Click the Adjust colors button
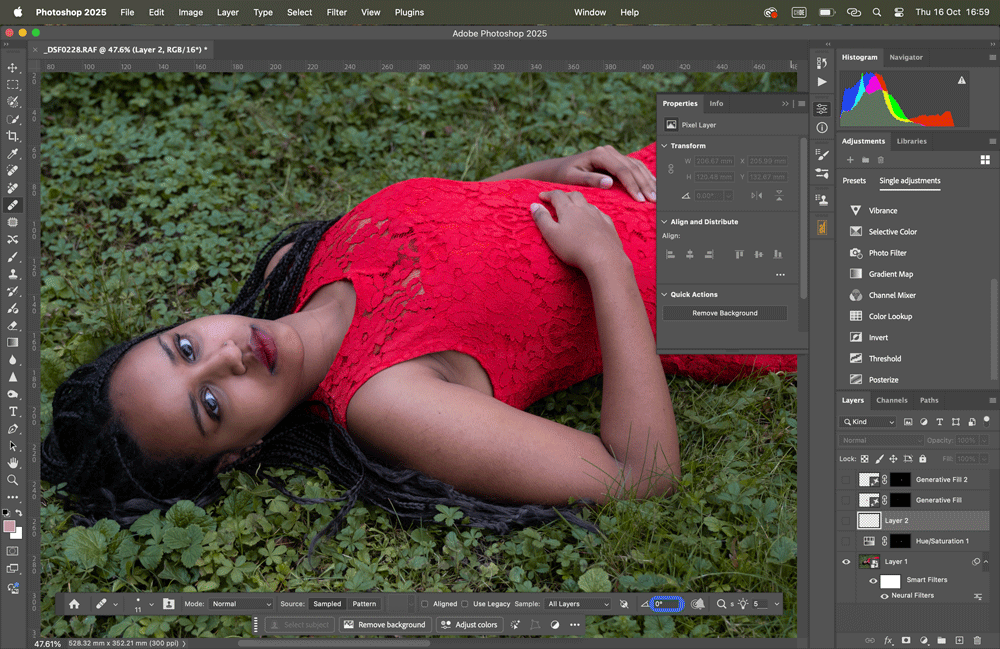This screenshot has width=1000, height=649. (469, 625)
